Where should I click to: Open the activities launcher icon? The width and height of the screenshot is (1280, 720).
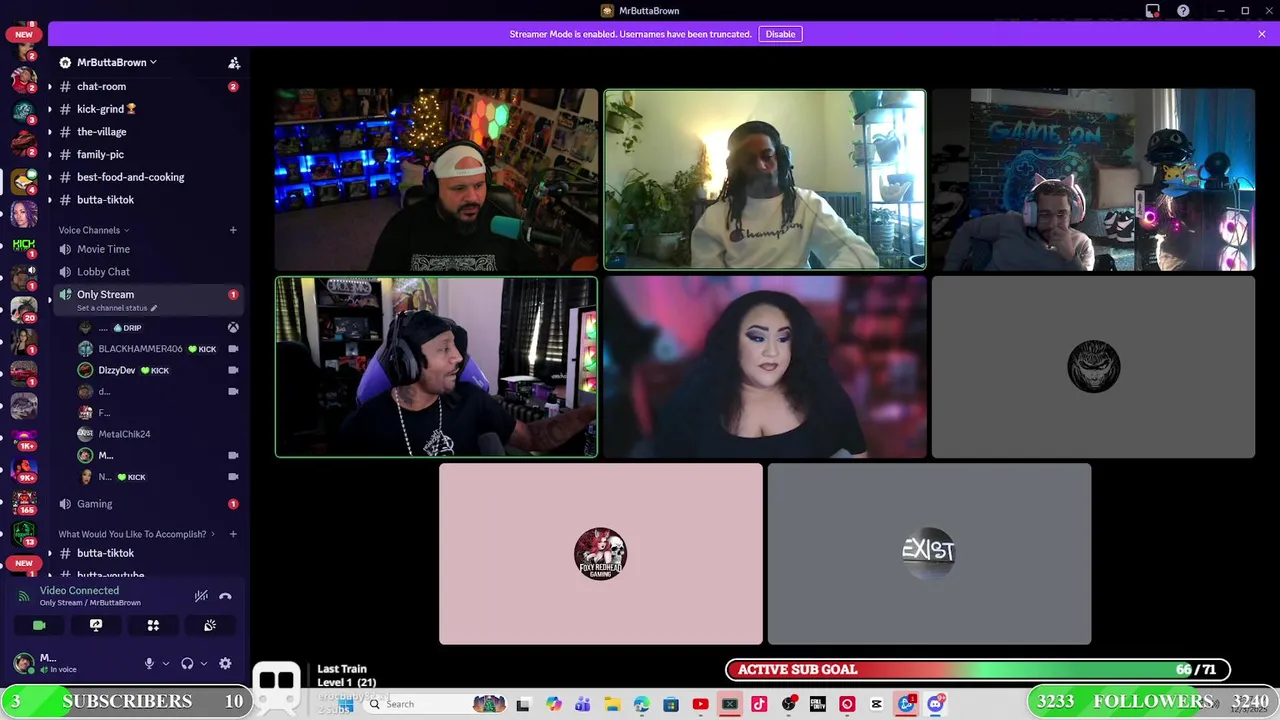153,625
